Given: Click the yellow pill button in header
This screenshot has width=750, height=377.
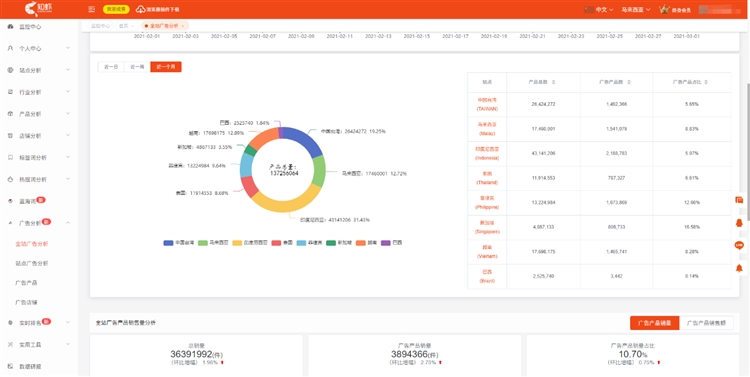Looking at the screenshot, I should (116, 9).
